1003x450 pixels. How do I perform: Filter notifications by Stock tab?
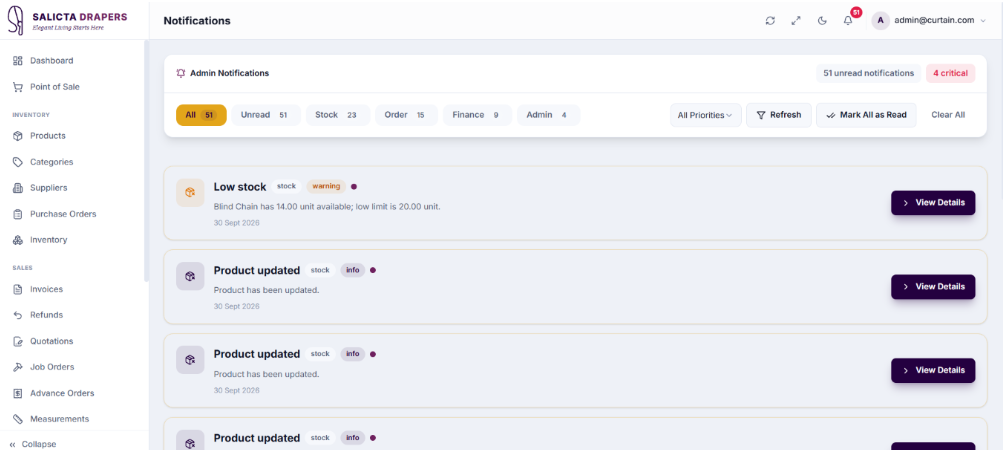[x=338, y=115]
